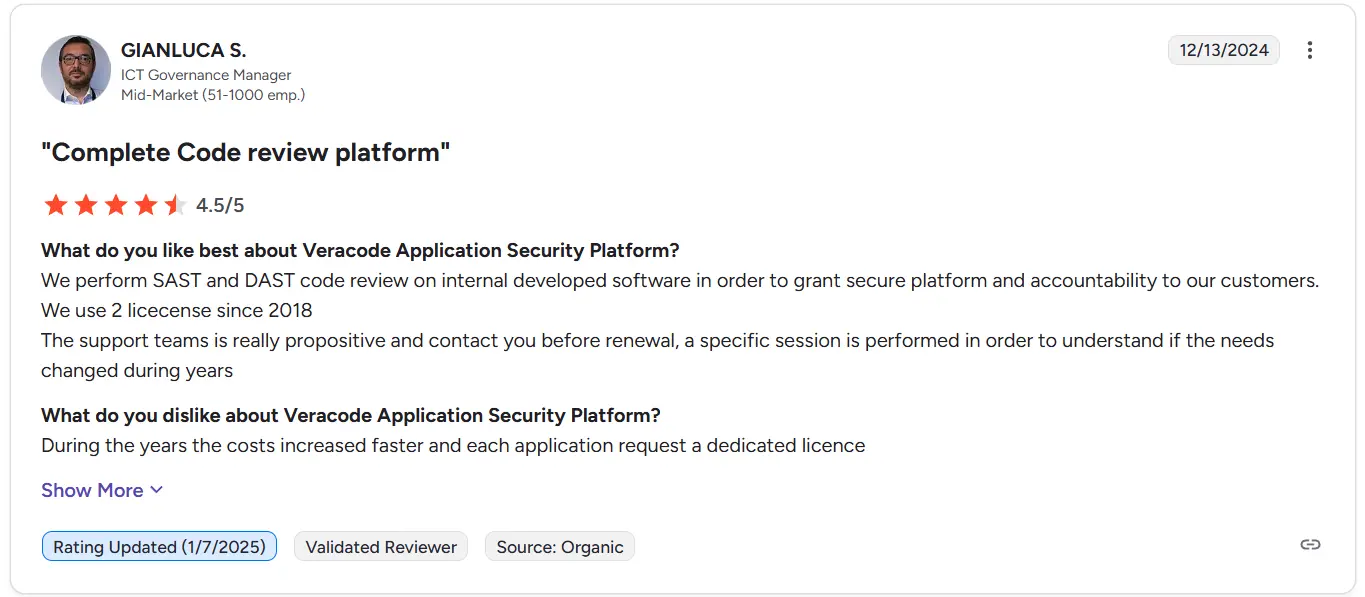Open the "Complete Code review platform" title
Image resolution: width=1365 pixels, height=597 pixels.
click(246, 152)
